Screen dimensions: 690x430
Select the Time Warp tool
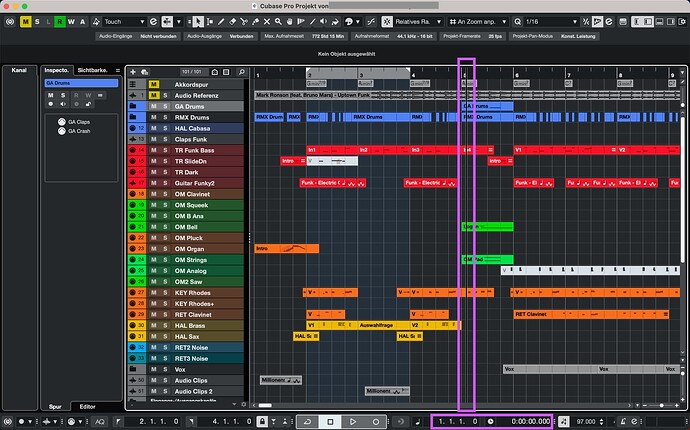(301, 22)
